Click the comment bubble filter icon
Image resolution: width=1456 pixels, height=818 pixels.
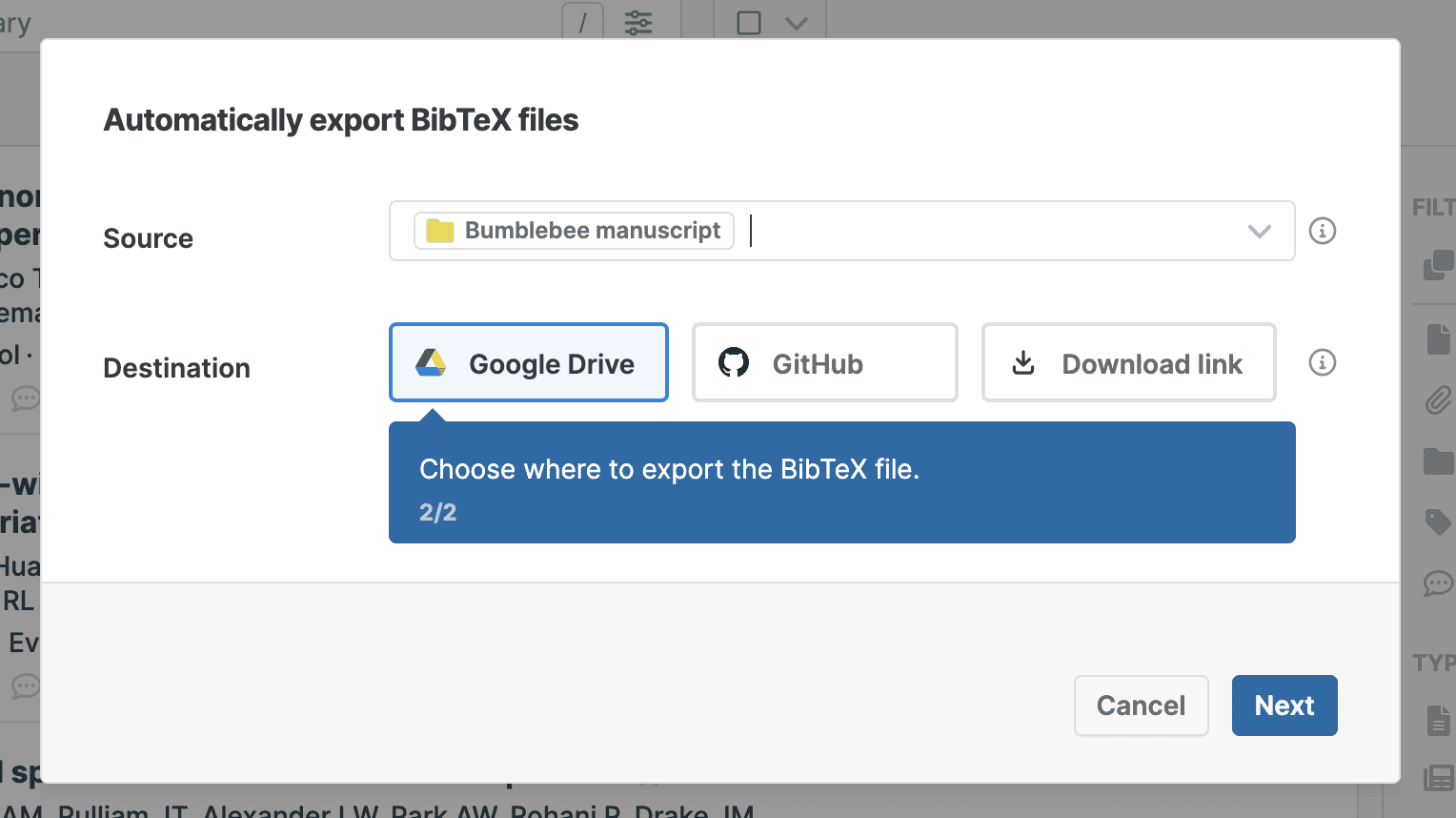(1437, 583)
